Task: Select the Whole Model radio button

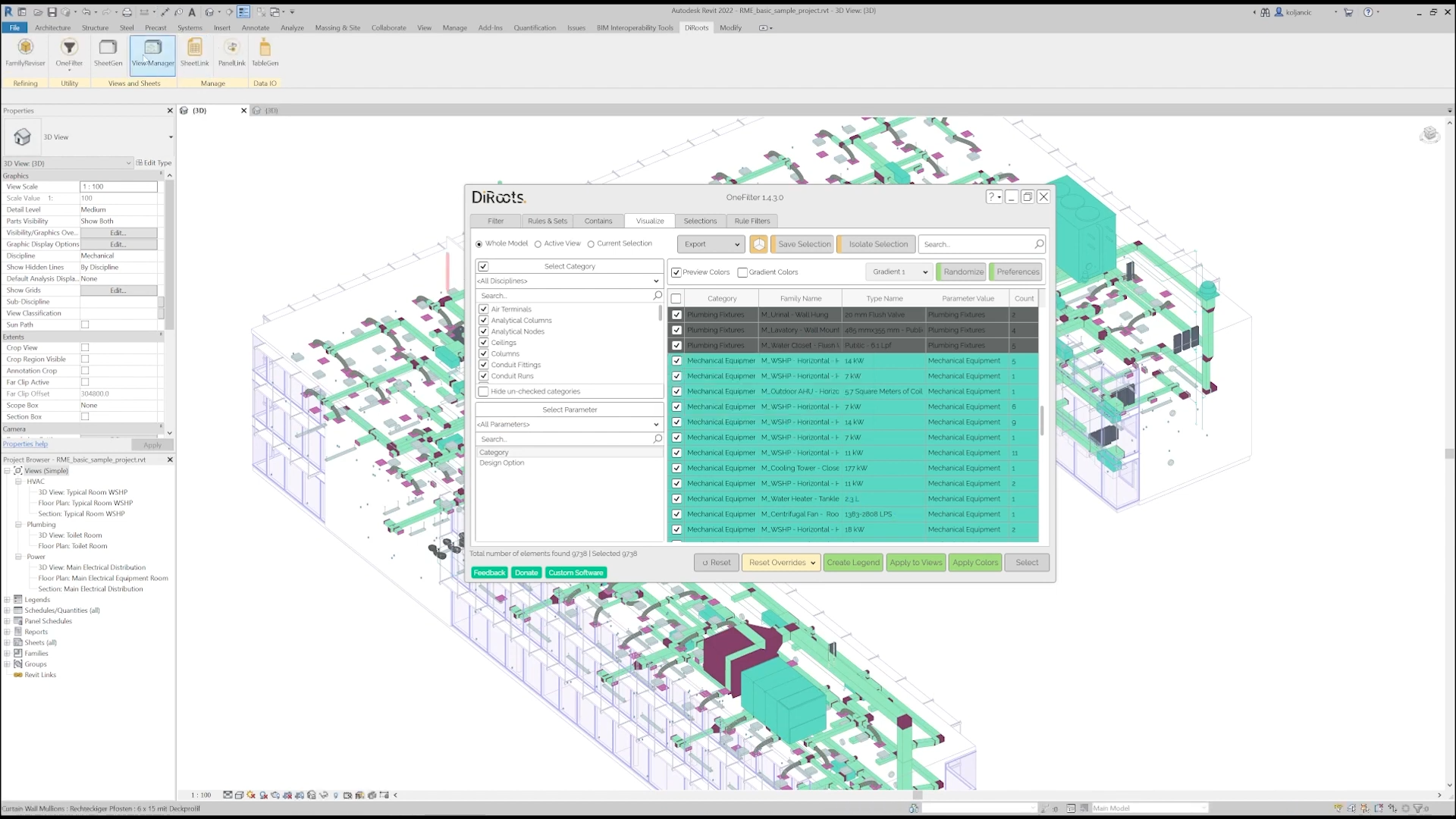Action: click(479, 244)
